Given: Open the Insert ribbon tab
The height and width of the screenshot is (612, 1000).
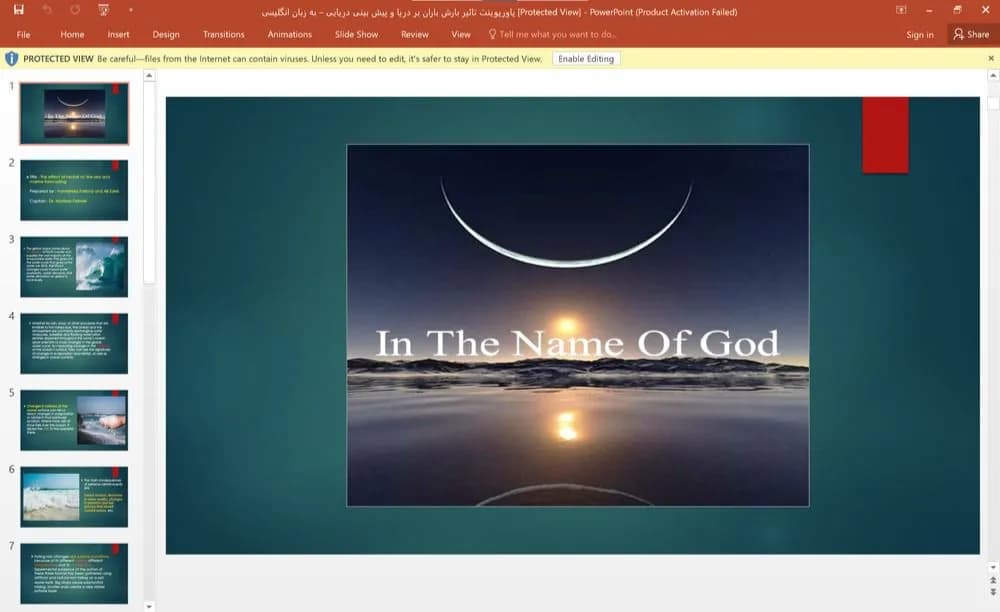Looking at the screenshot, I should [118, 34].
